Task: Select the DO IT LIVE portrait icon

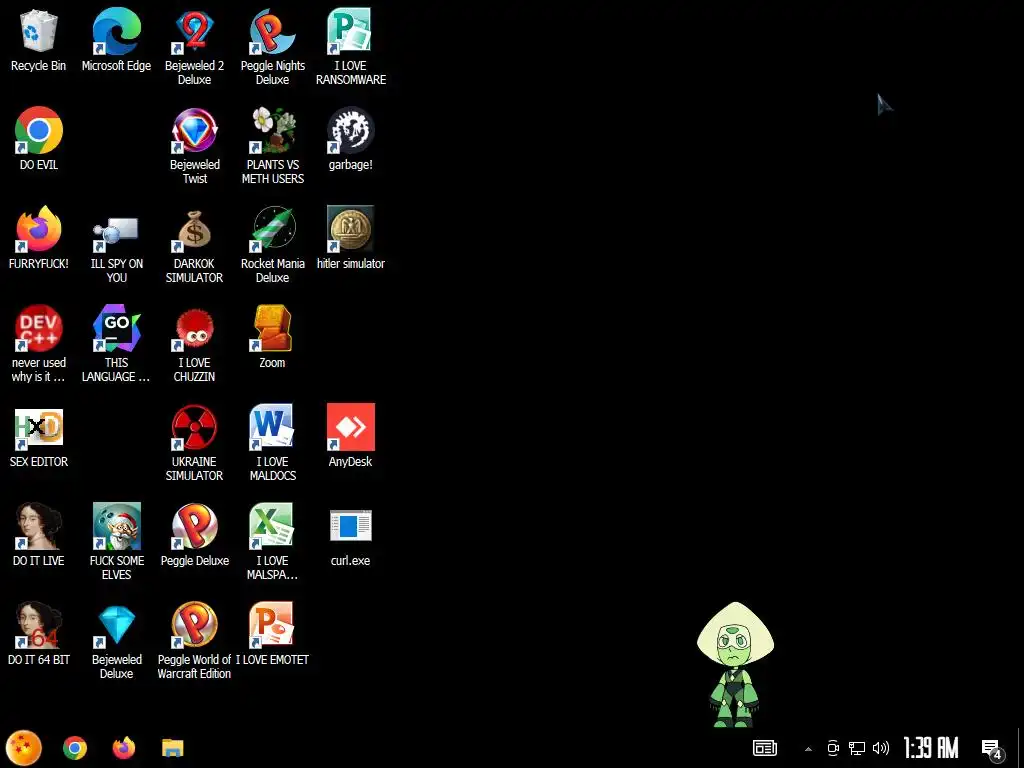Action: pos(39,536)
